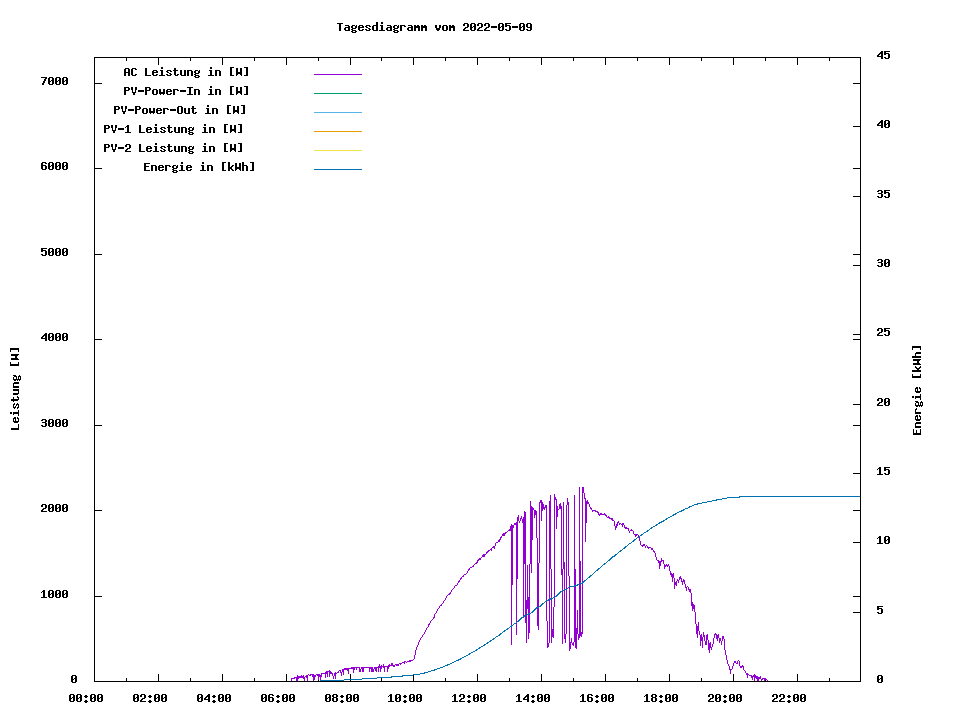The height and width of the screenshot is (720, 960).
Task: Select the 20:00 time axis tick label
Action: 725,698
